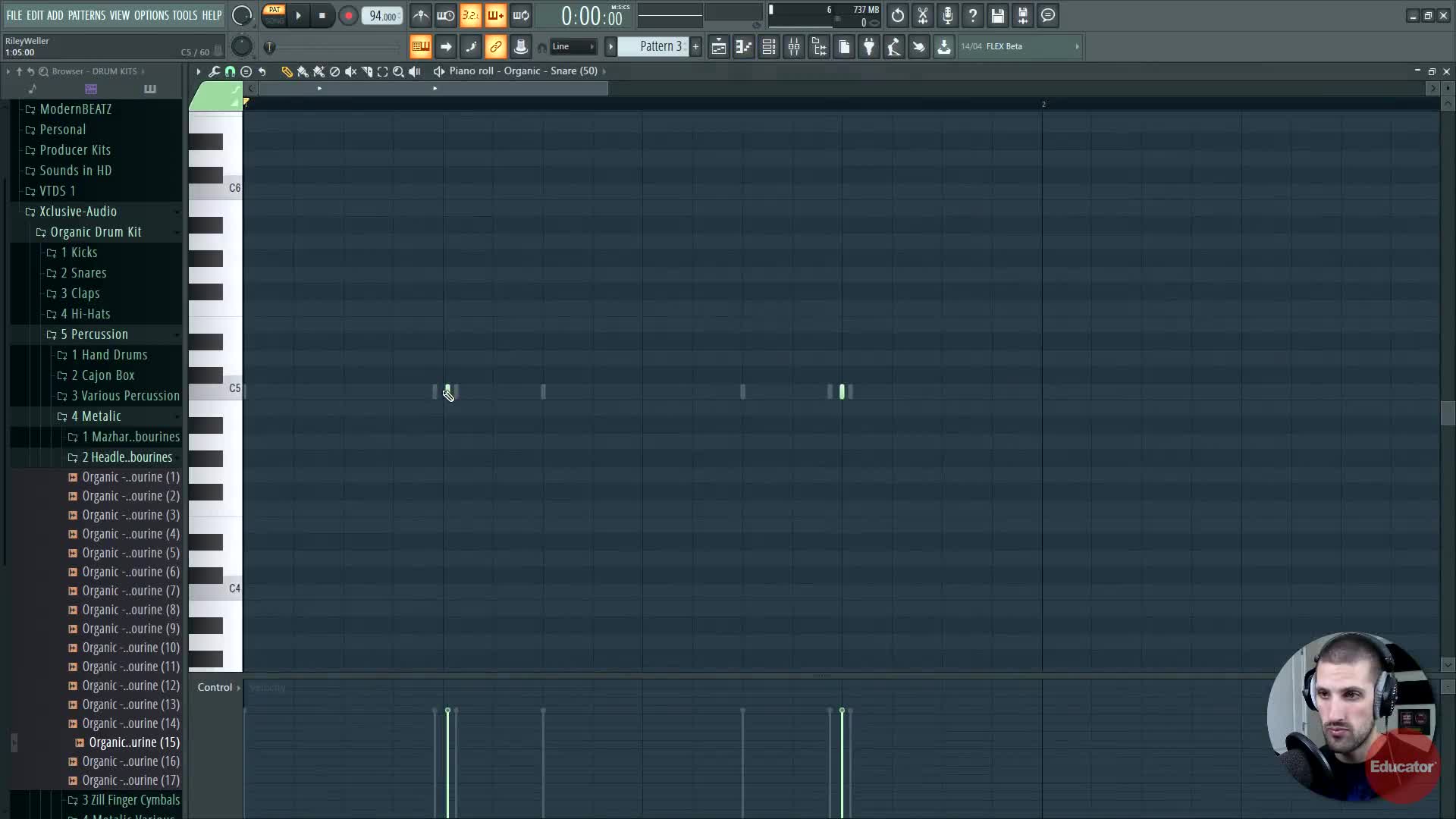Click the Control lane selector label
The width and height of the screenshot is (1456, 819).
pyautogui.click(x=215, y=687)
